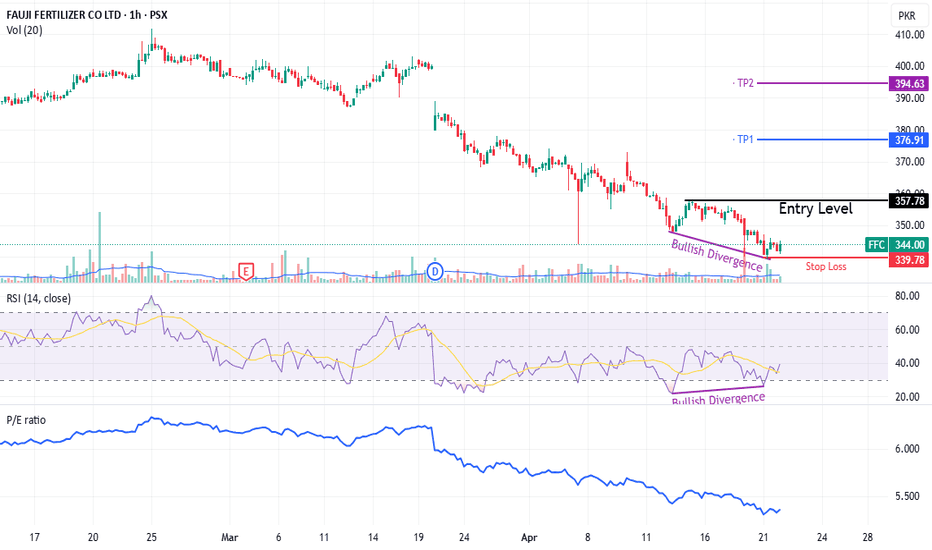
Task: Select the 'Bullish Divergence' label on RSI pane
Action: 718,399
